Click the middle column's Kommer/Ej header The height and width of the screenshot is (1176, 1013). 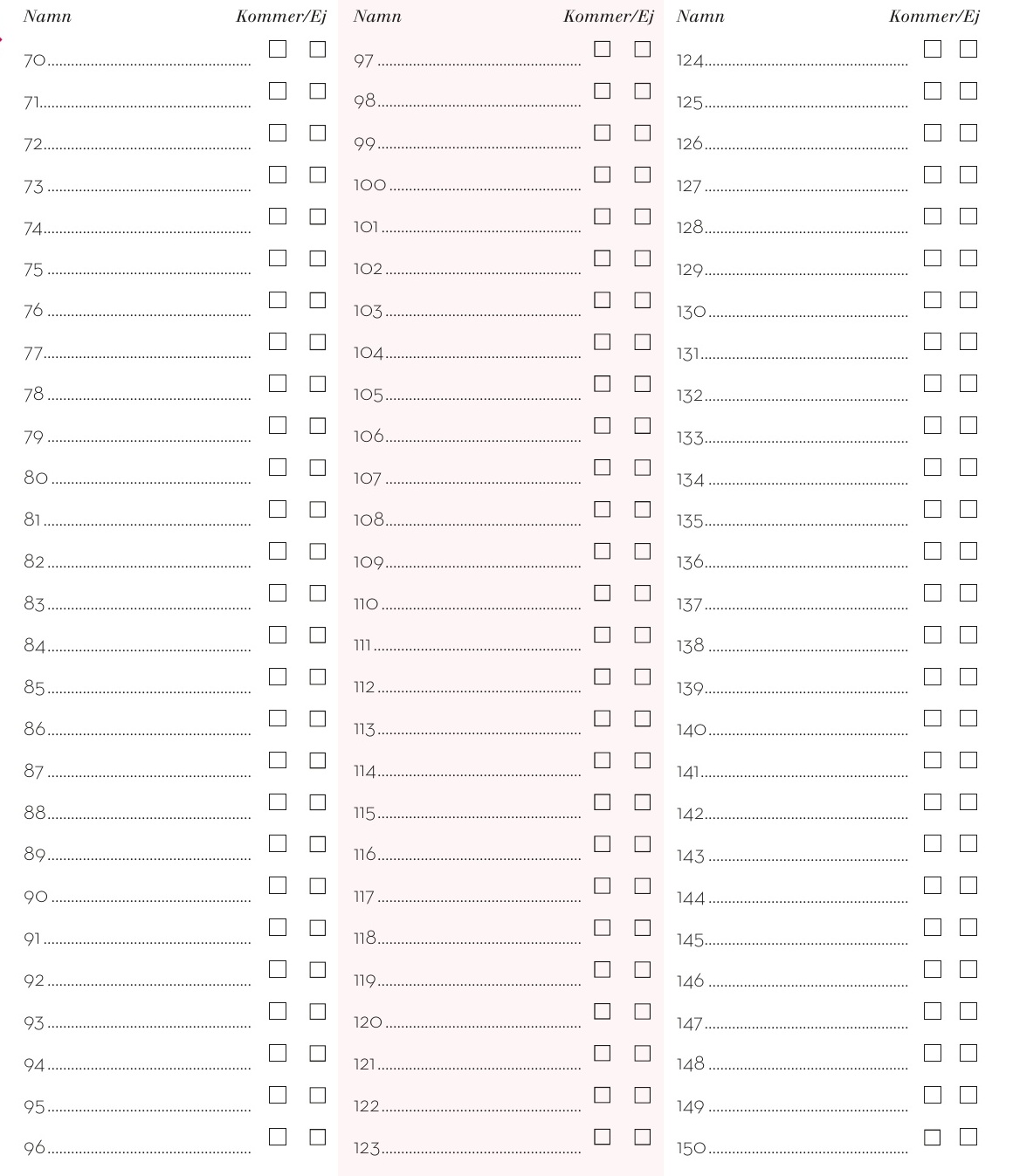(609, 17)
